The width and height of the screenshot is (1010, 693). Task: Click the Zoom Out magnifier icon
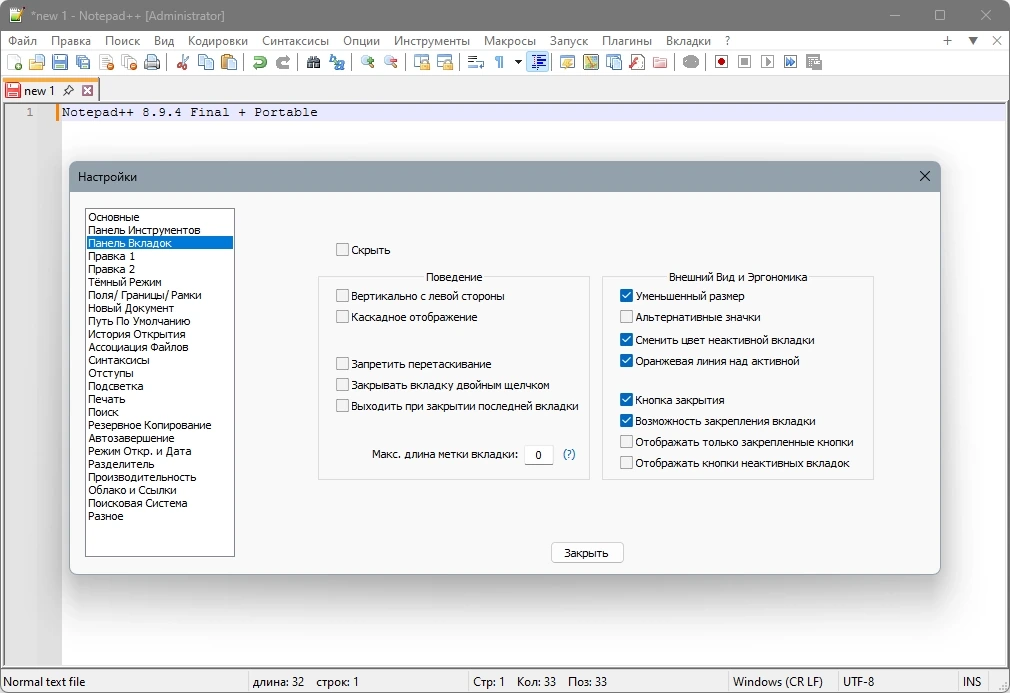click(391, 62)
